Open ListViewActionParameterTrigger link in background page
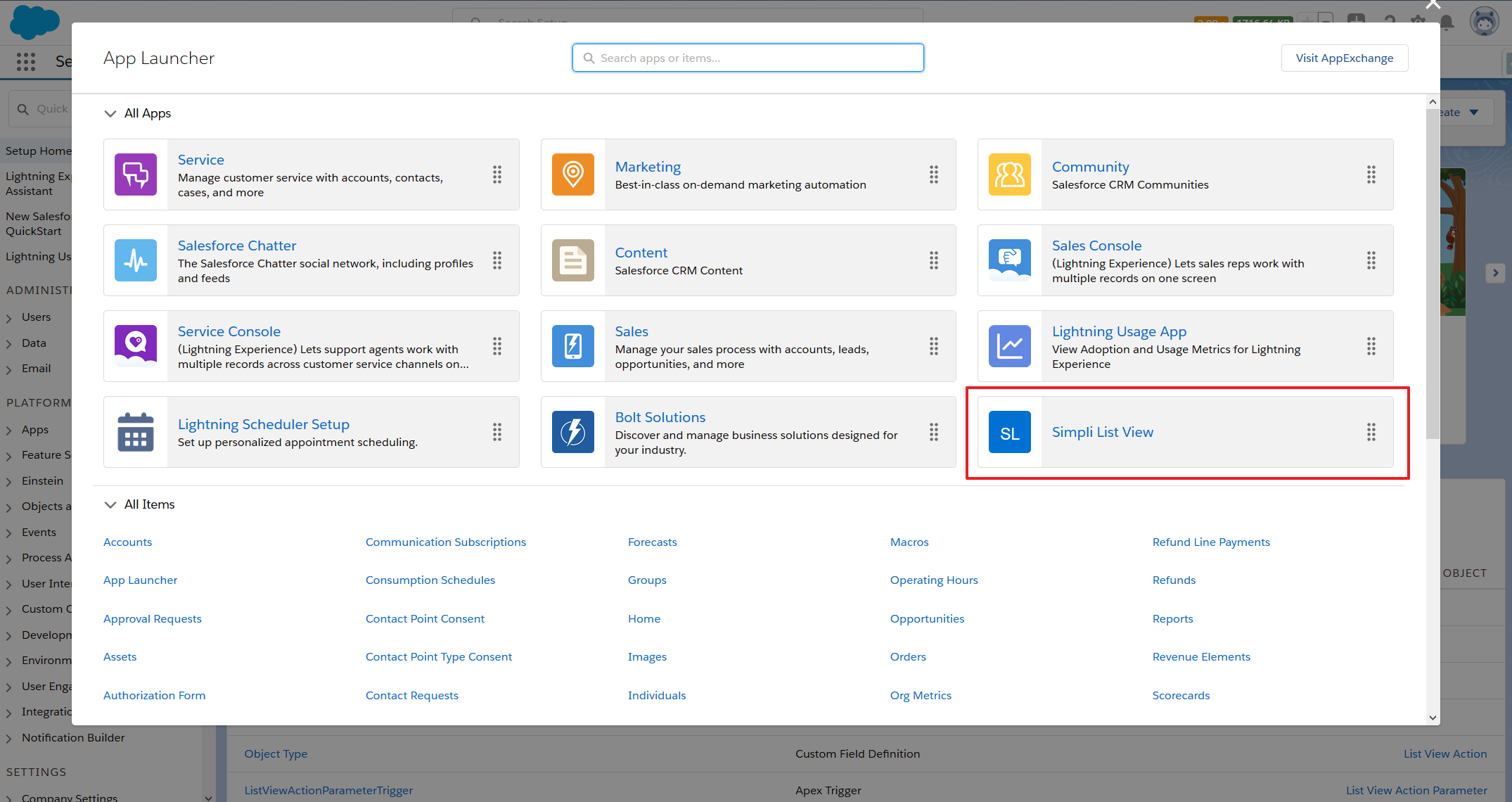Viewport: 1512px width, 802px height. (328, 790)
